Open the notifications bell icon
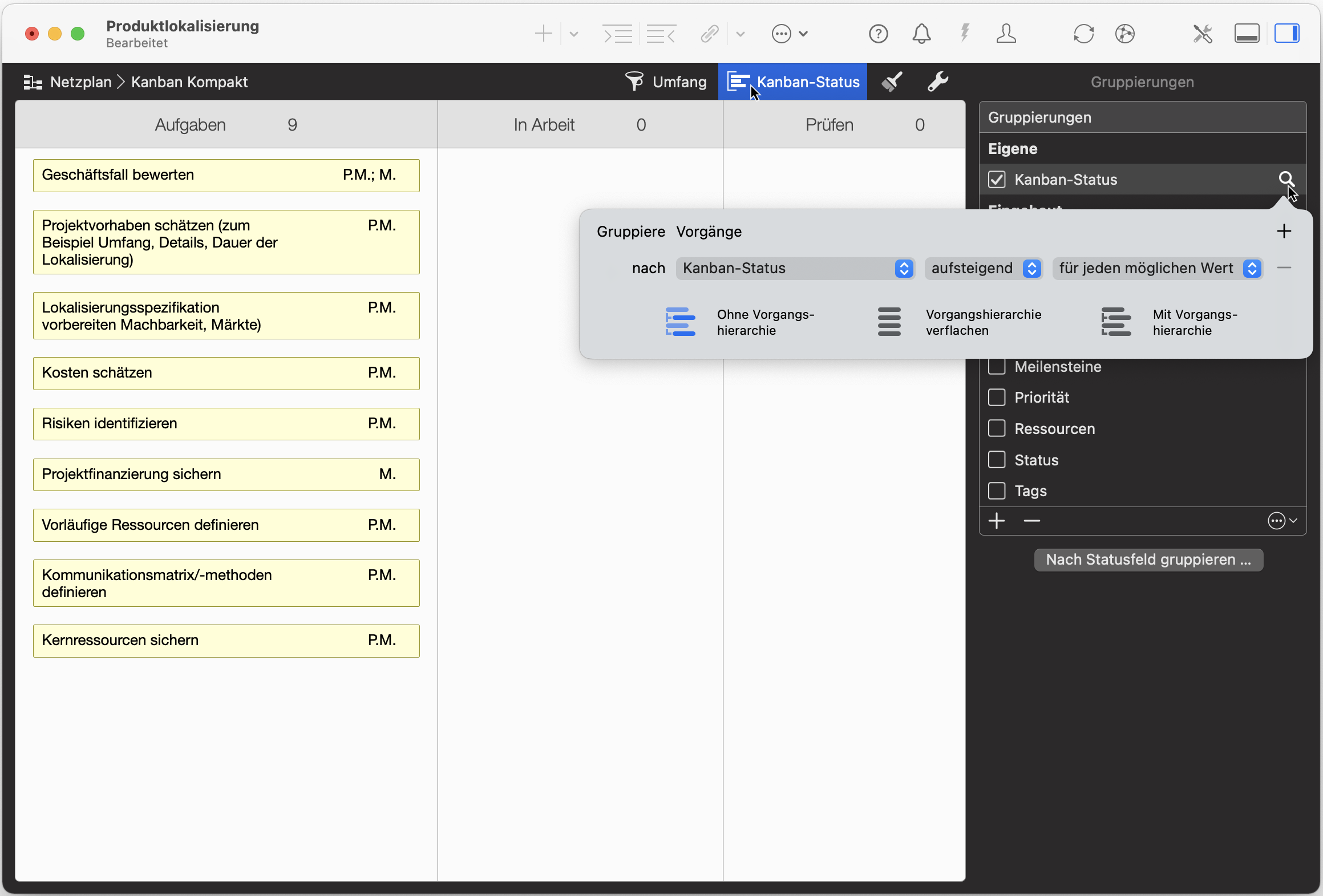The height and width of the screenshot is (896, 1323). pos(921,34)
